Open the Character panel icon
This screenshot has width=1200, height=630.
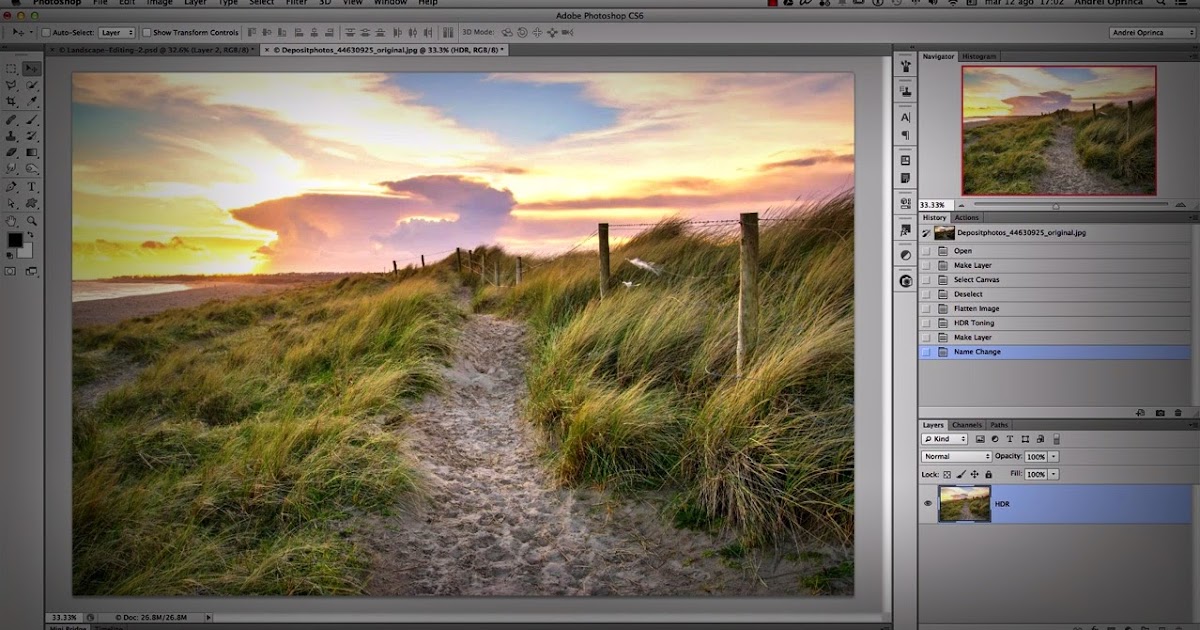[905, 117]
